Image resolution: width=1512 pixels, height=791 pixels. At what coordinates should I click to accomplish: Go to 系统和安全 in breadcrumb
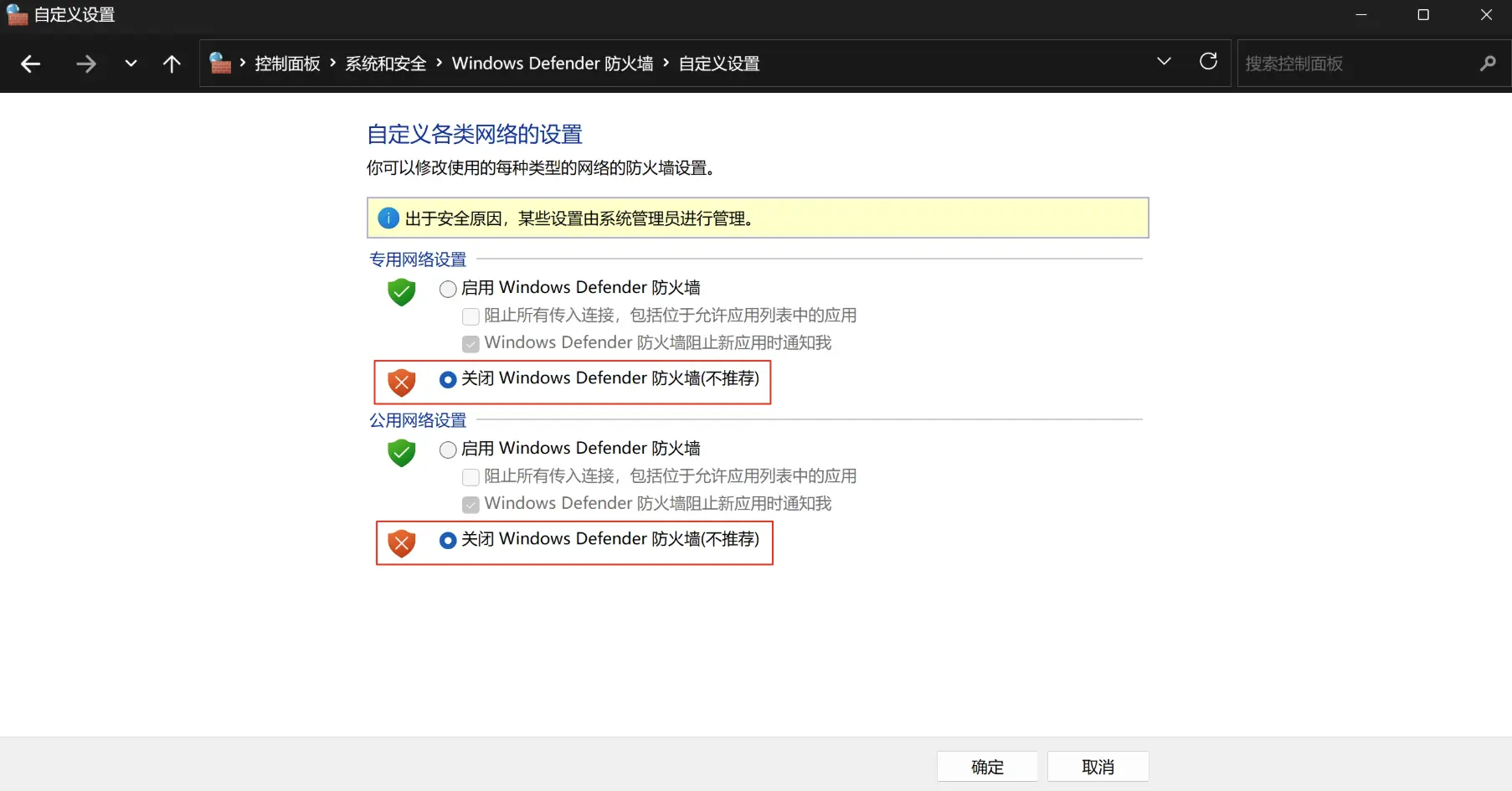tap(386, 64)
